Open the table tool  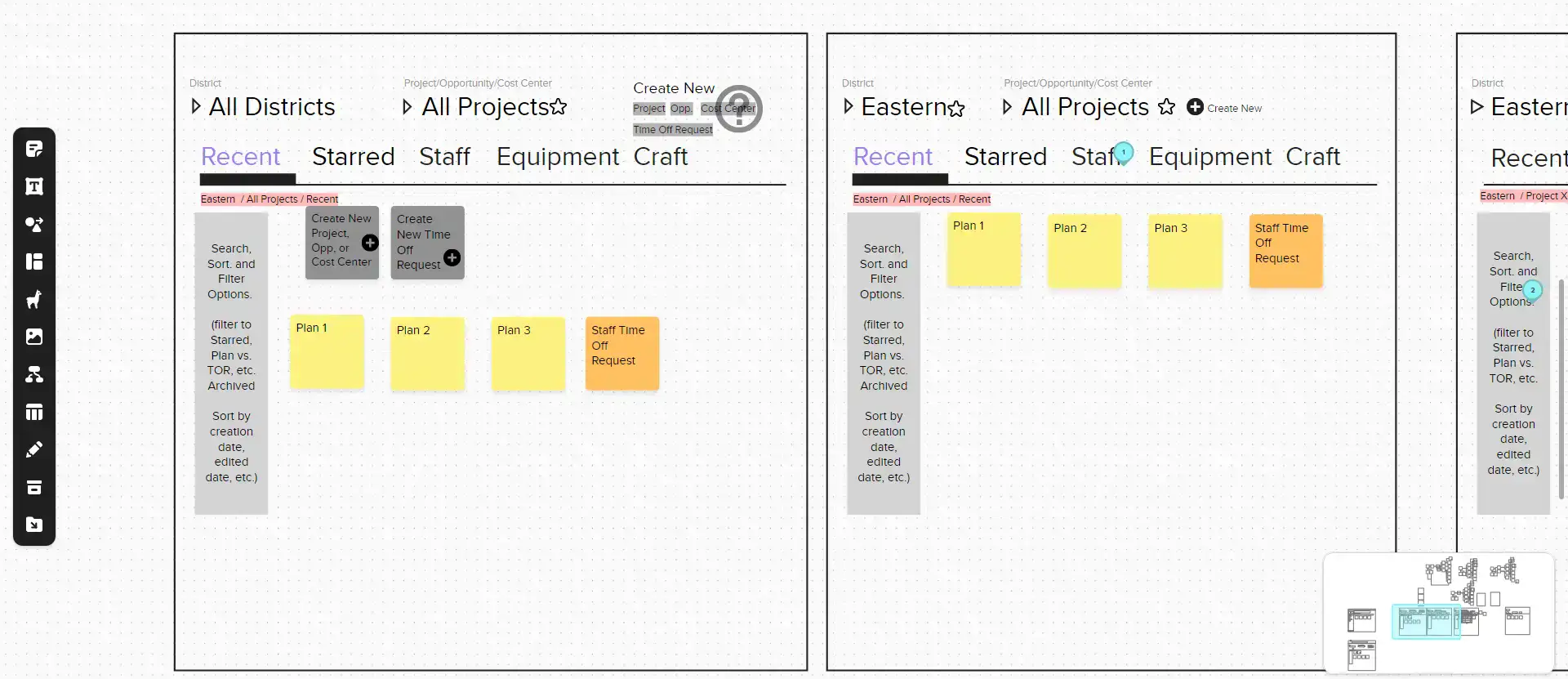pyautogui.click(x=33, y=412)
